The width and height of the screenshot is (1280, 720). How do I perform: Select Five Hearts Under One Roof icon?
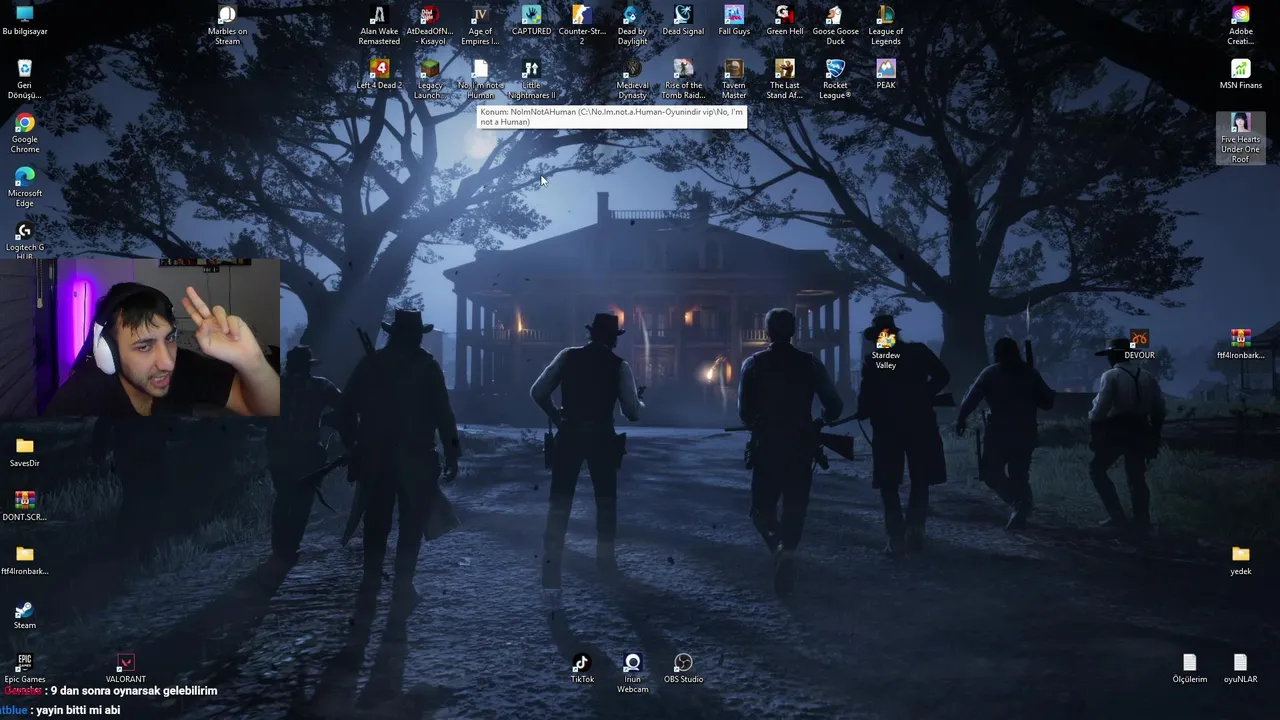click(1240, 138)
